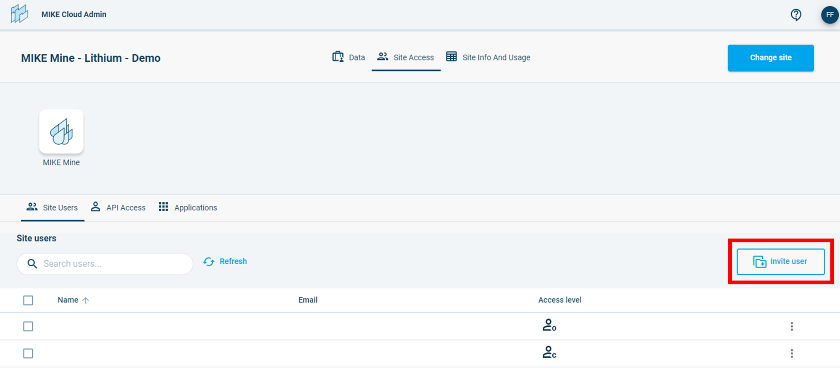Select the Site Users sub-tab
The width and height of the screenshot is (840, 370).
click(52, 208)
